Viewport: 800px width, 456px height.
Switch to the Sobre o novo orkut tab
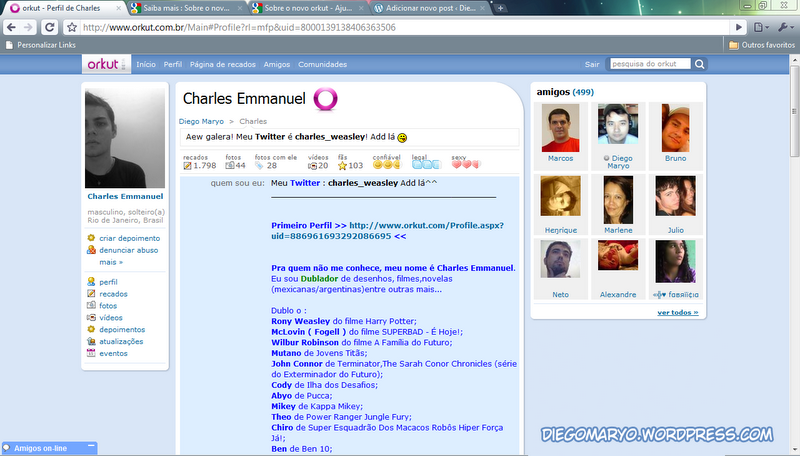pos(308,8)
